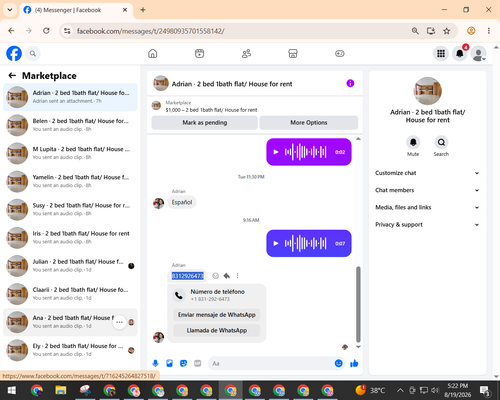This screenshot has height=400, width=500.
Task: Open File Explorer from taskbar
Action: click(61, 390)
